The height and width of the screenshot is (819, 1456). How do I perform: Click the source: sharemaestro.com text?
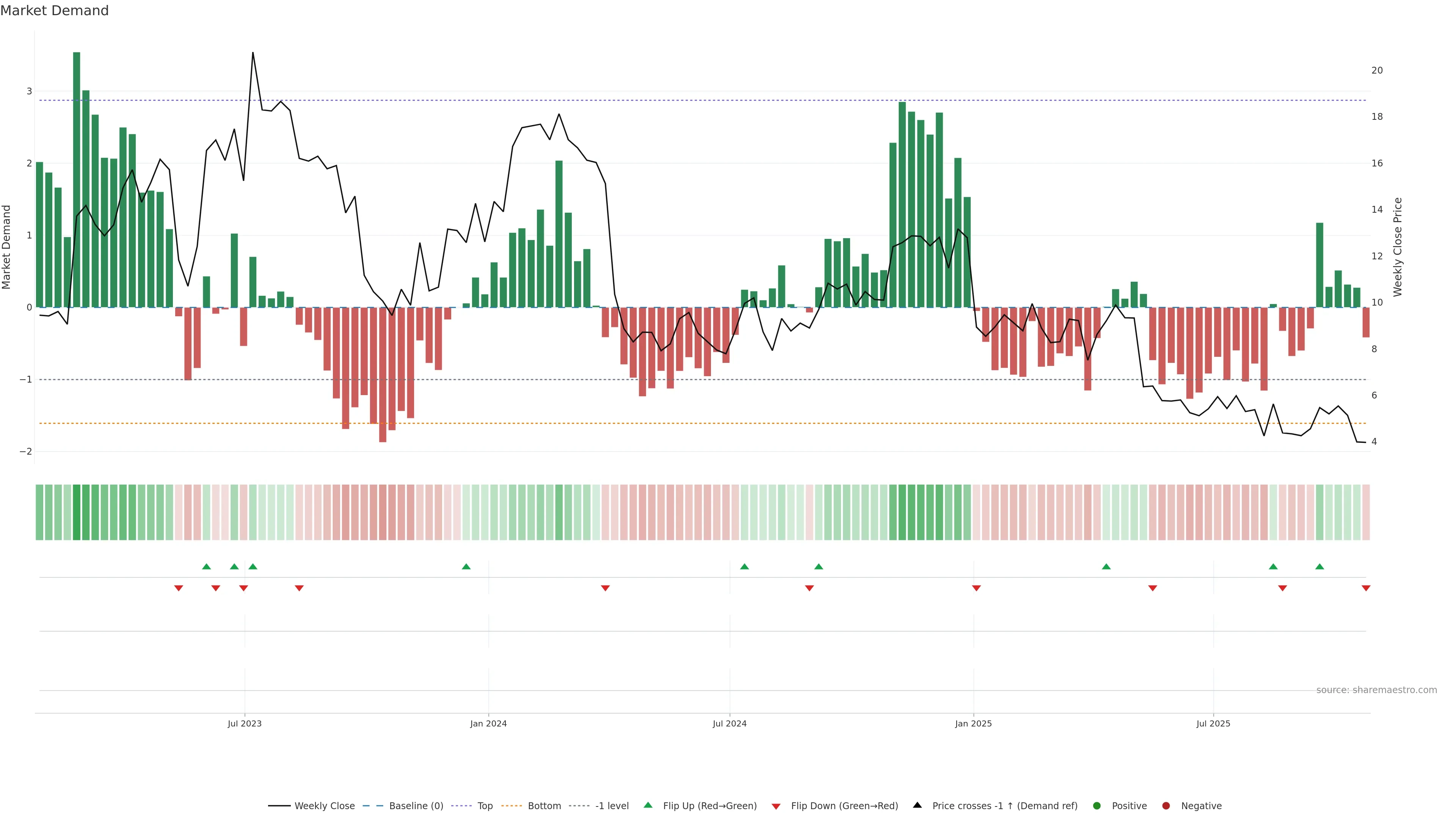click(1376, 690)
